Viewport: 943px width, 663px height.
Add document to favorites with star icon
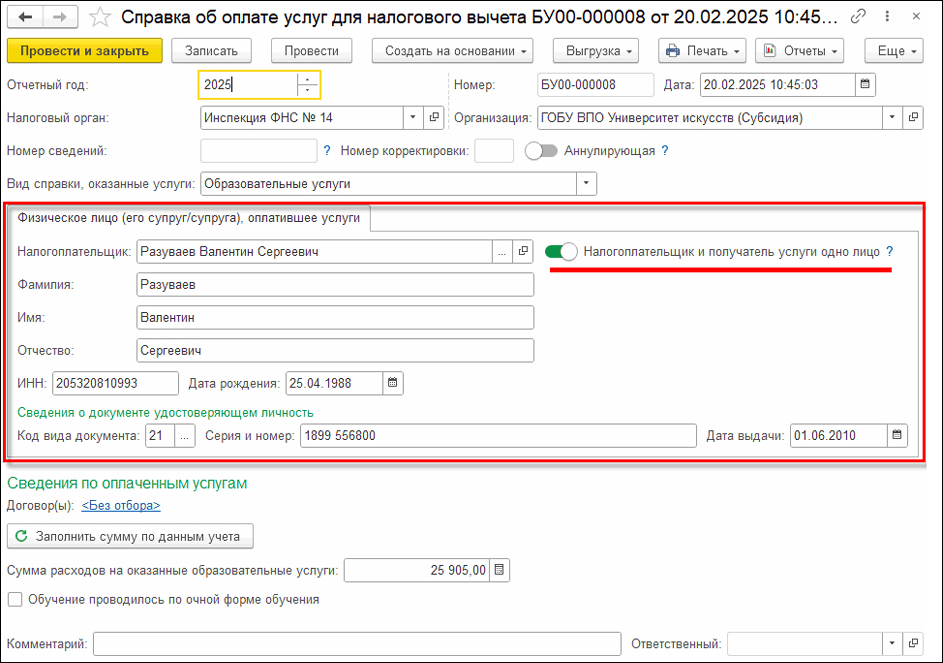pyautogui.click(x=99, y=17)
